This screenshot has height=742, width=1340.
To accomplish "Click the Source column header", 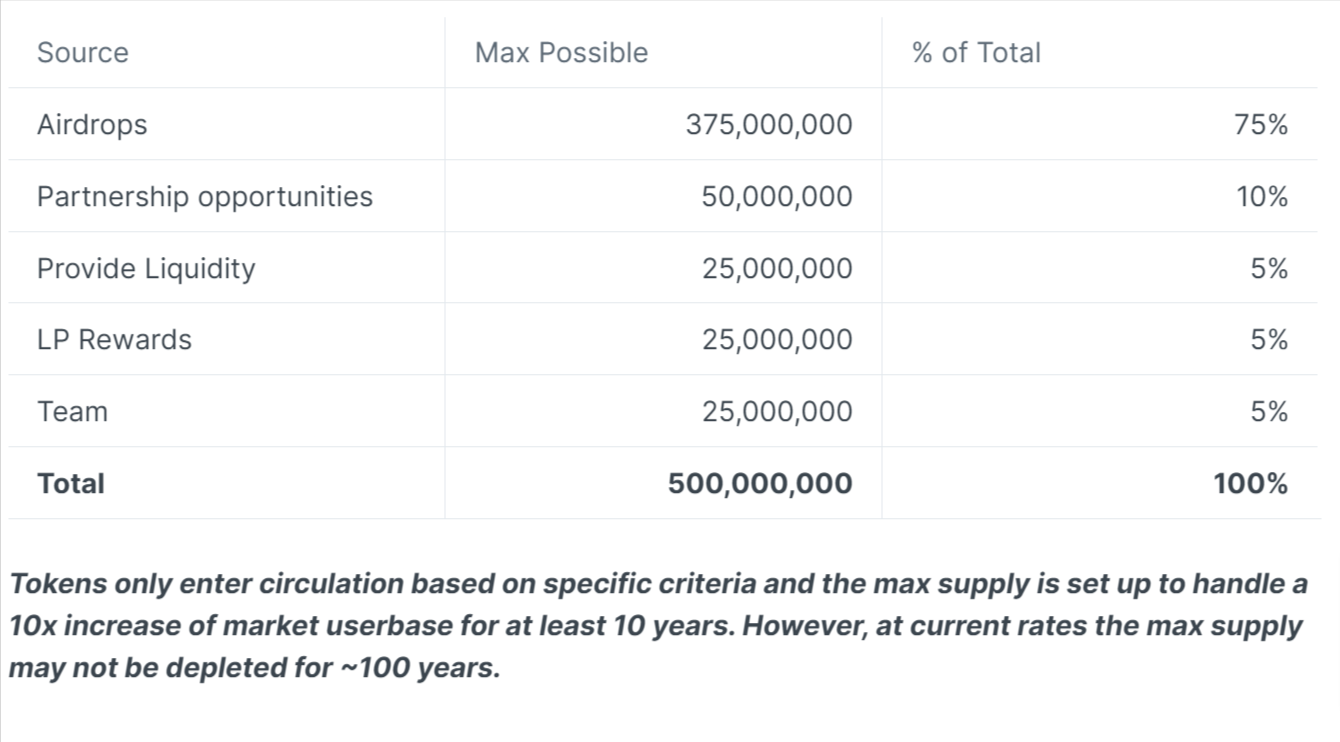I will click(x=83, y=52).
